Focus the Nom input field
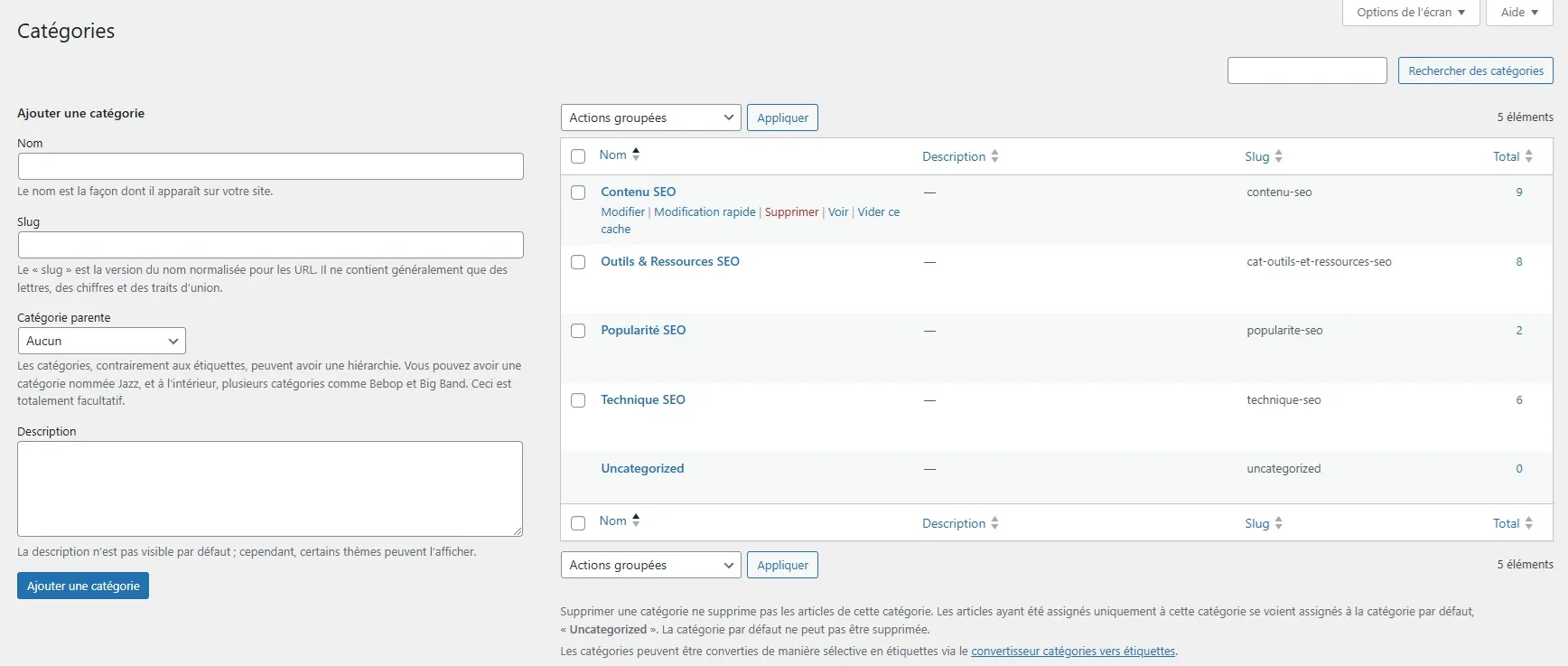This screenshot has height=666, width=1568. pyautogui.click(x=271, y=166)
